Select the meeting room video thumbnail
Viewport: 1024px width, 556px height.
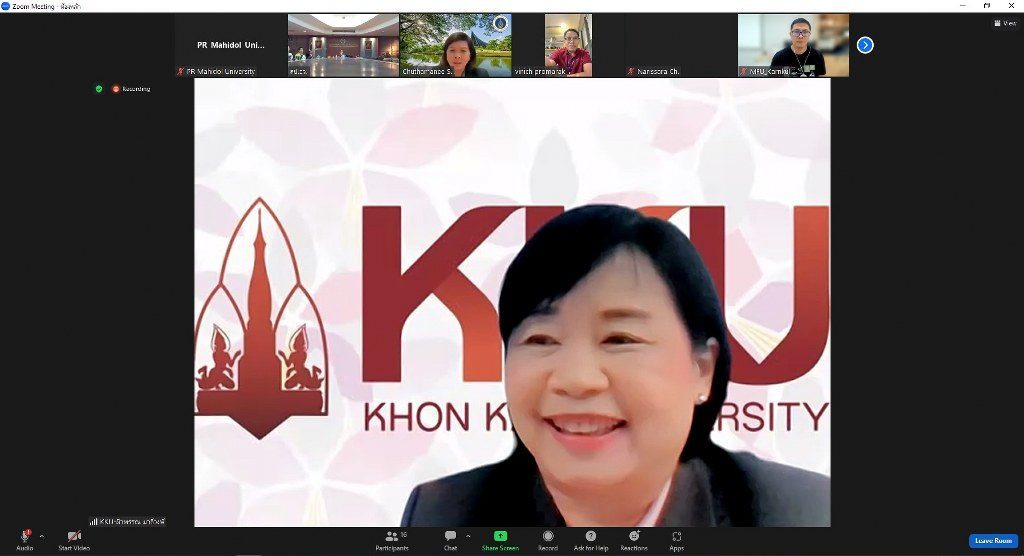tap(344, 45)
